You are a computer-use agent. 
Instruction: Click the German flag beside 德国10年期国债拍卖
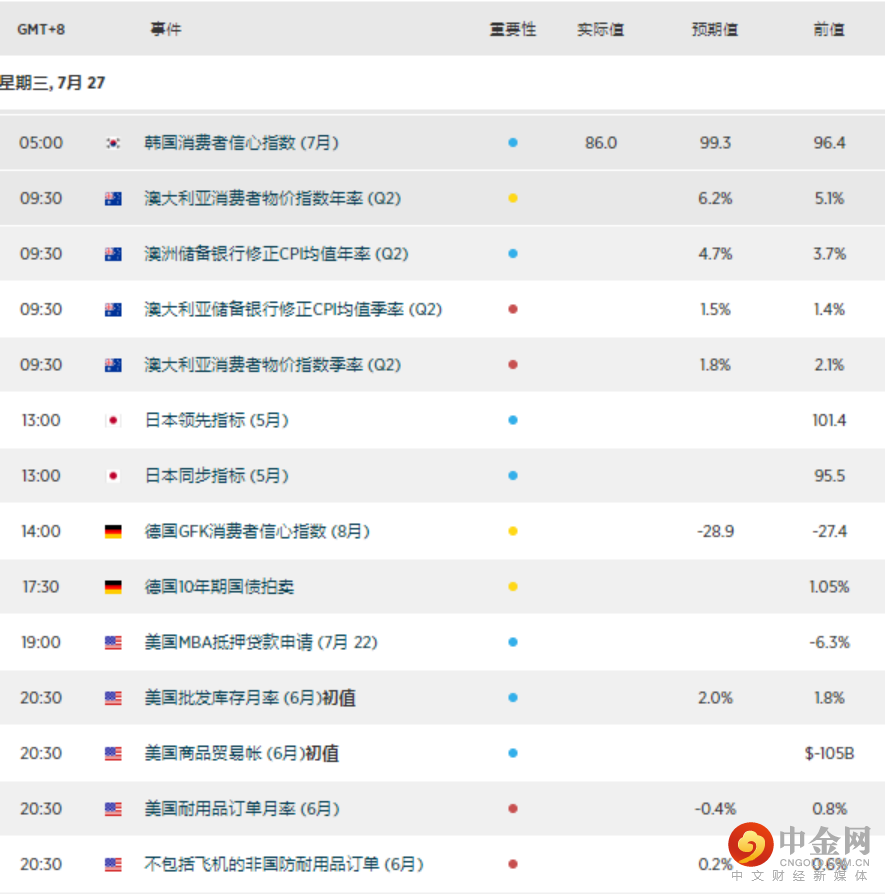click(x=113, y=587)
